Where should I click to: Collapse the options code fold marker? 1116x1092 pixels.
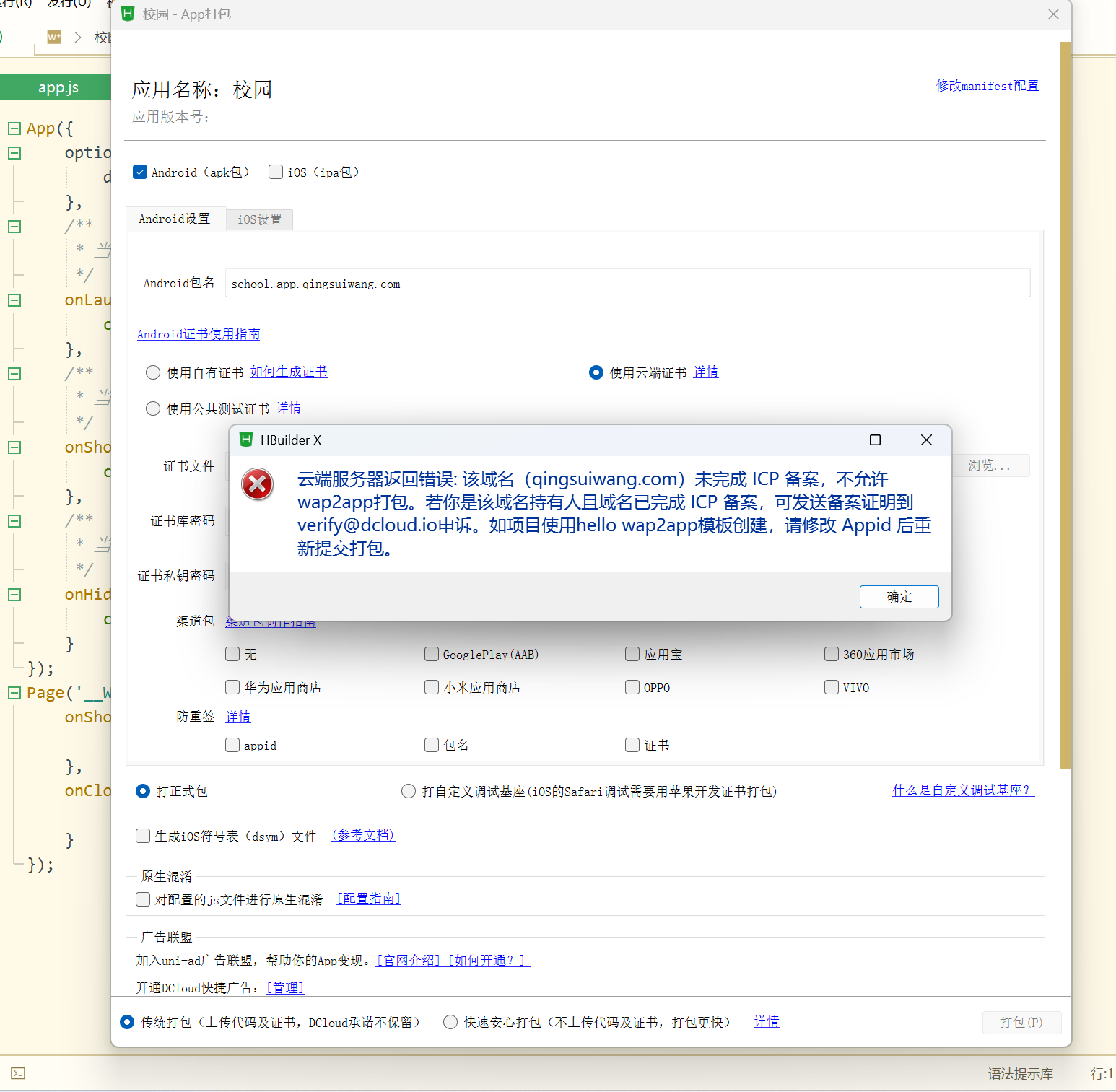click(x=14, y=153)
